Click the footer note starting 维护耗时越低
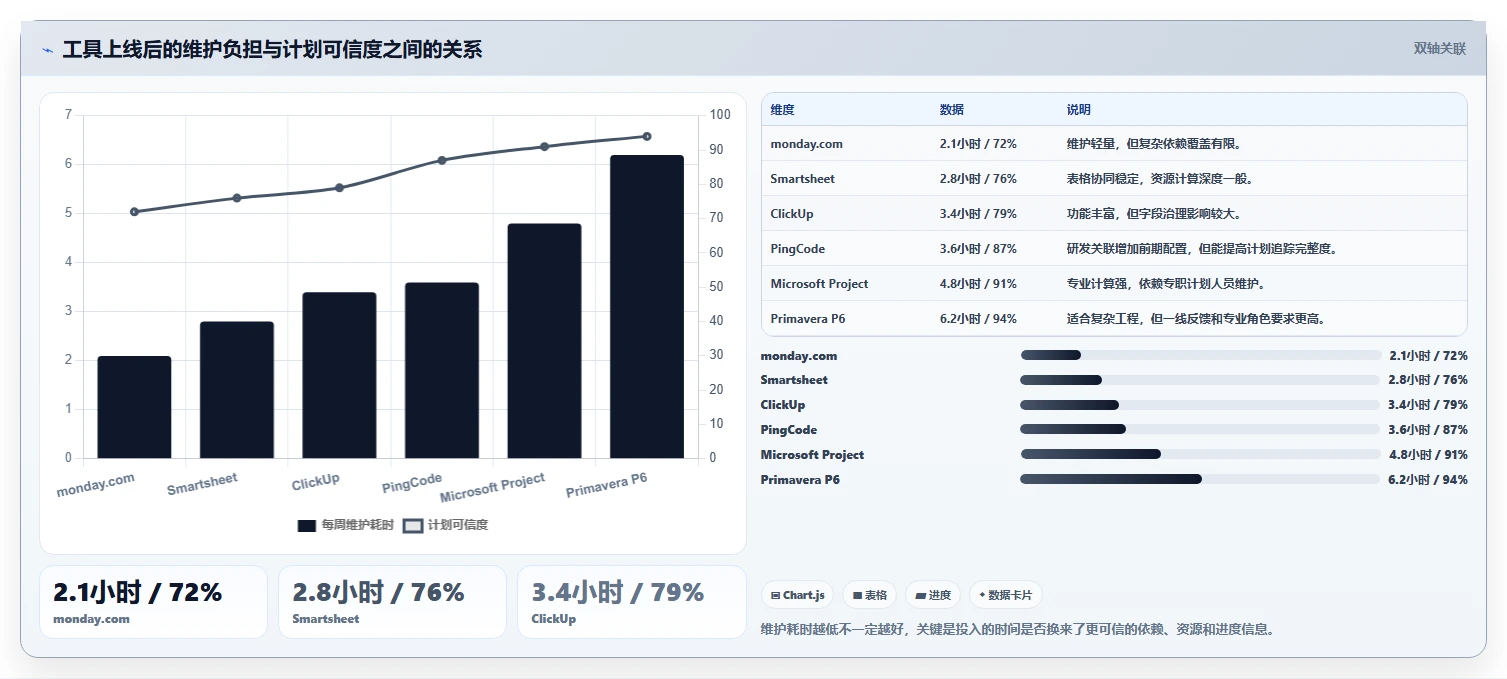 click(1018, 629)
